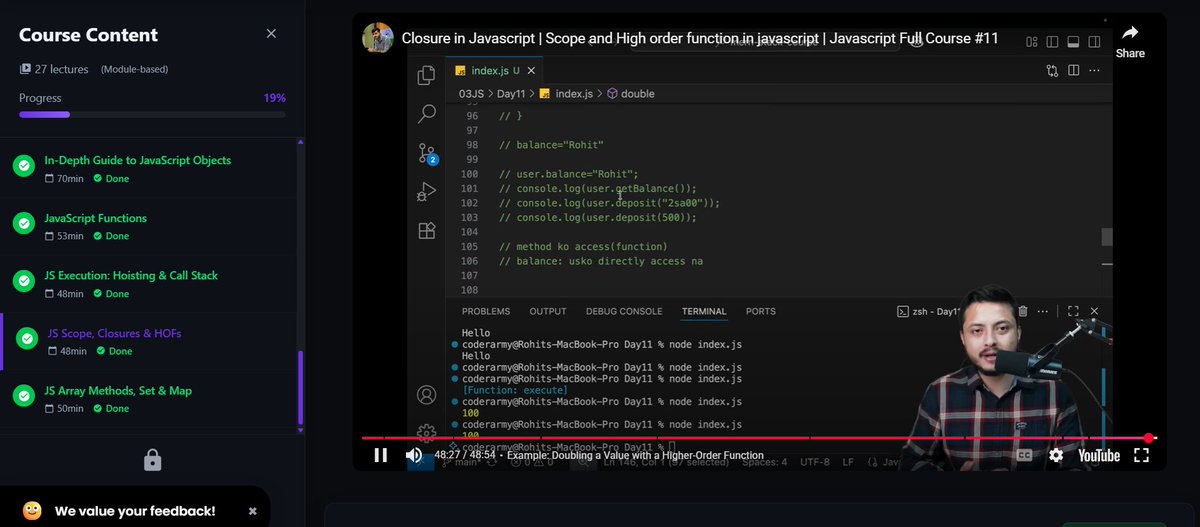Open the double symbol breadcrumb
This screenshot has width=1200, height=527.
[x=631, y=94]
